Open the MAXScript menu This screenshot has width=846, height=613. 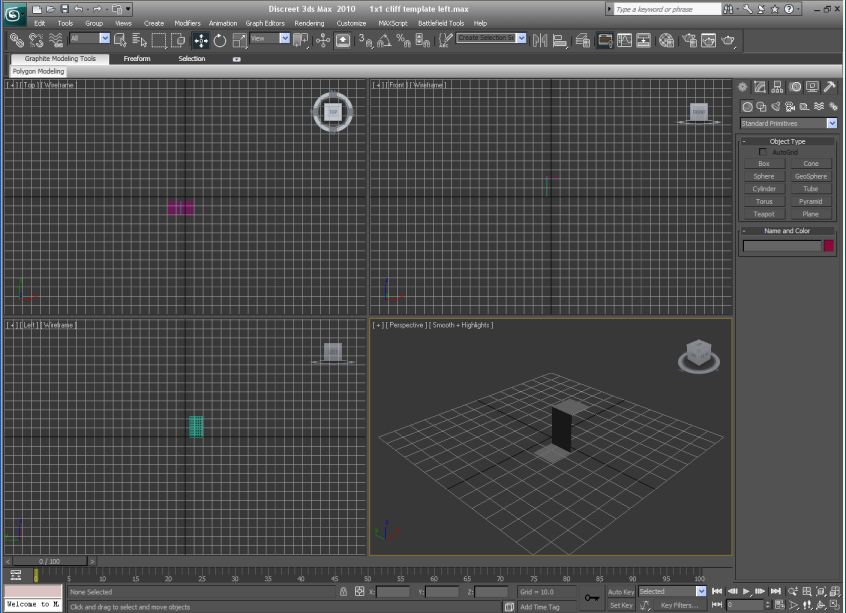click(x=393, y=23)
